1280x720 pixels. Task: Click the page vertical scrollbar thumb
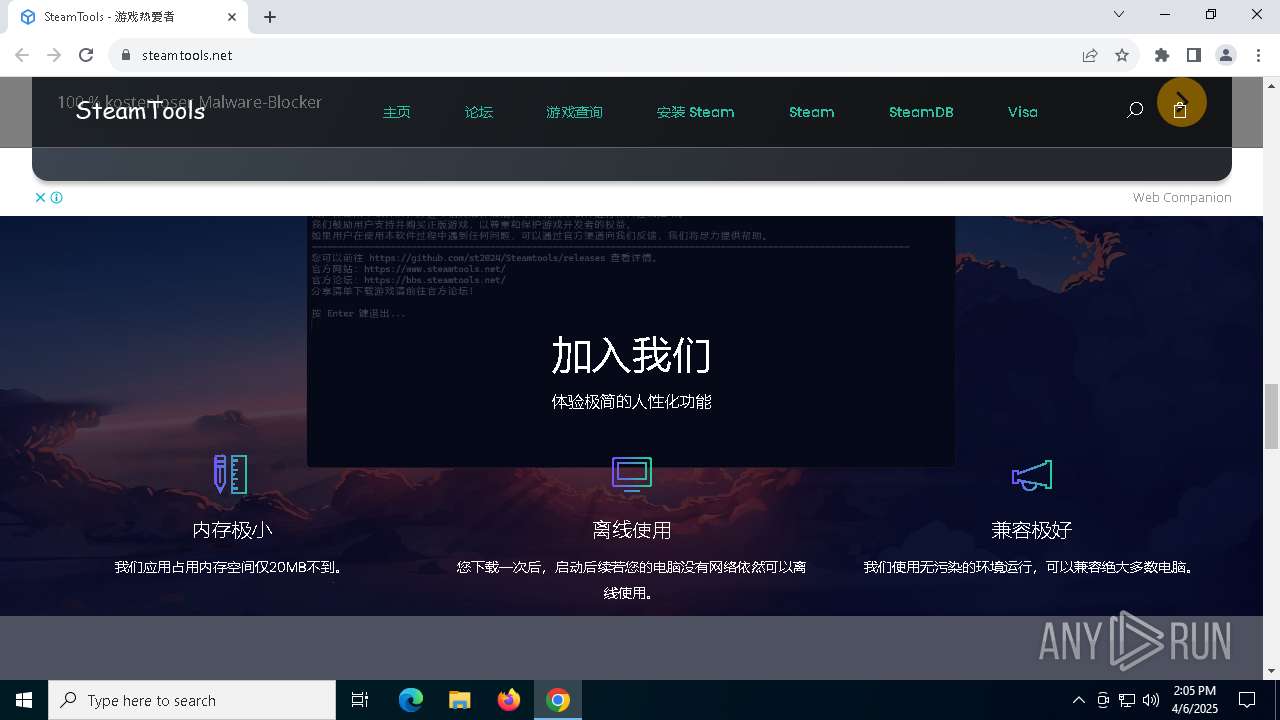(x=1271, y=416)
